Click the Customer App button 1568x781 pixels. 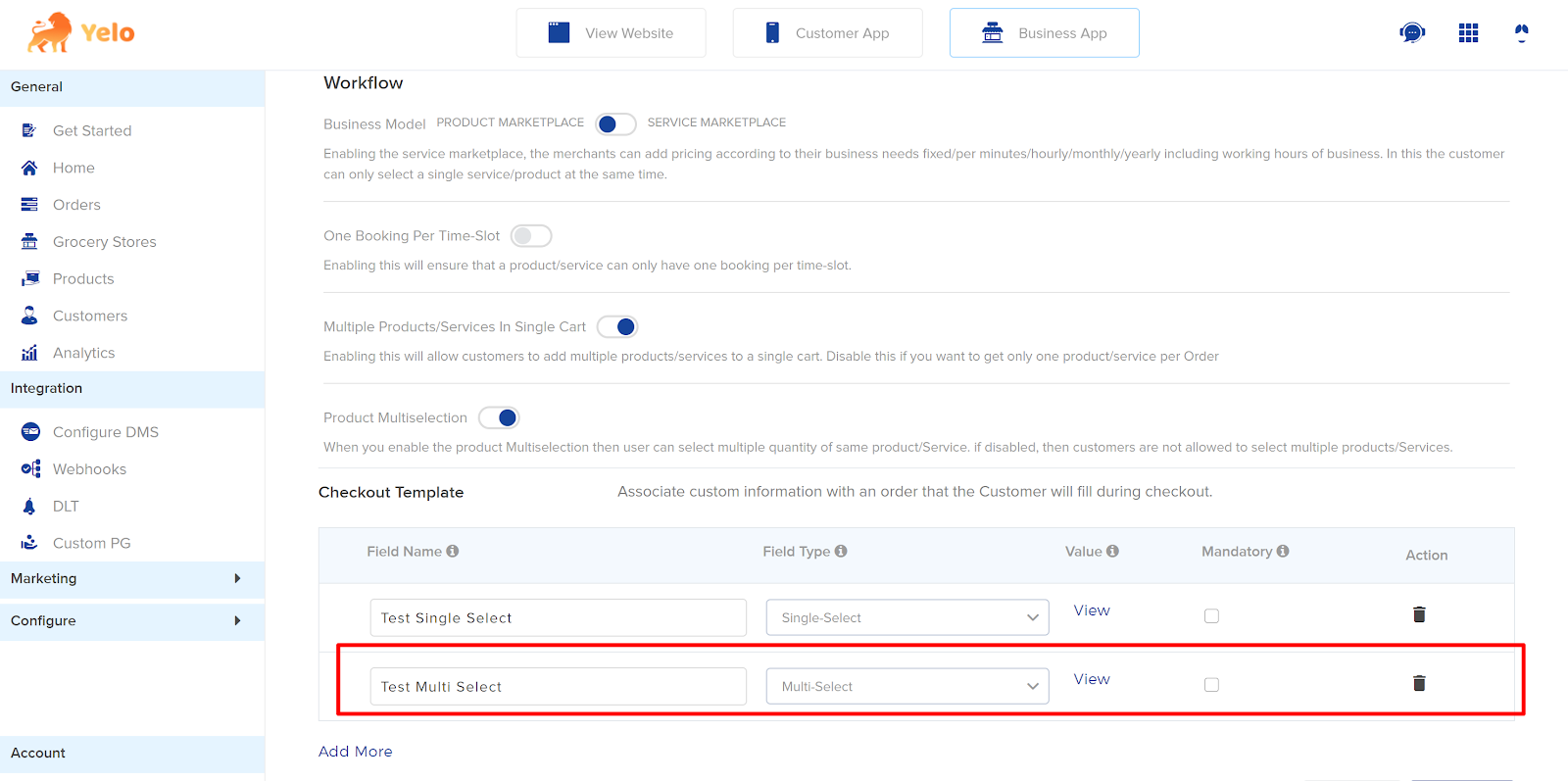(827, 33)
